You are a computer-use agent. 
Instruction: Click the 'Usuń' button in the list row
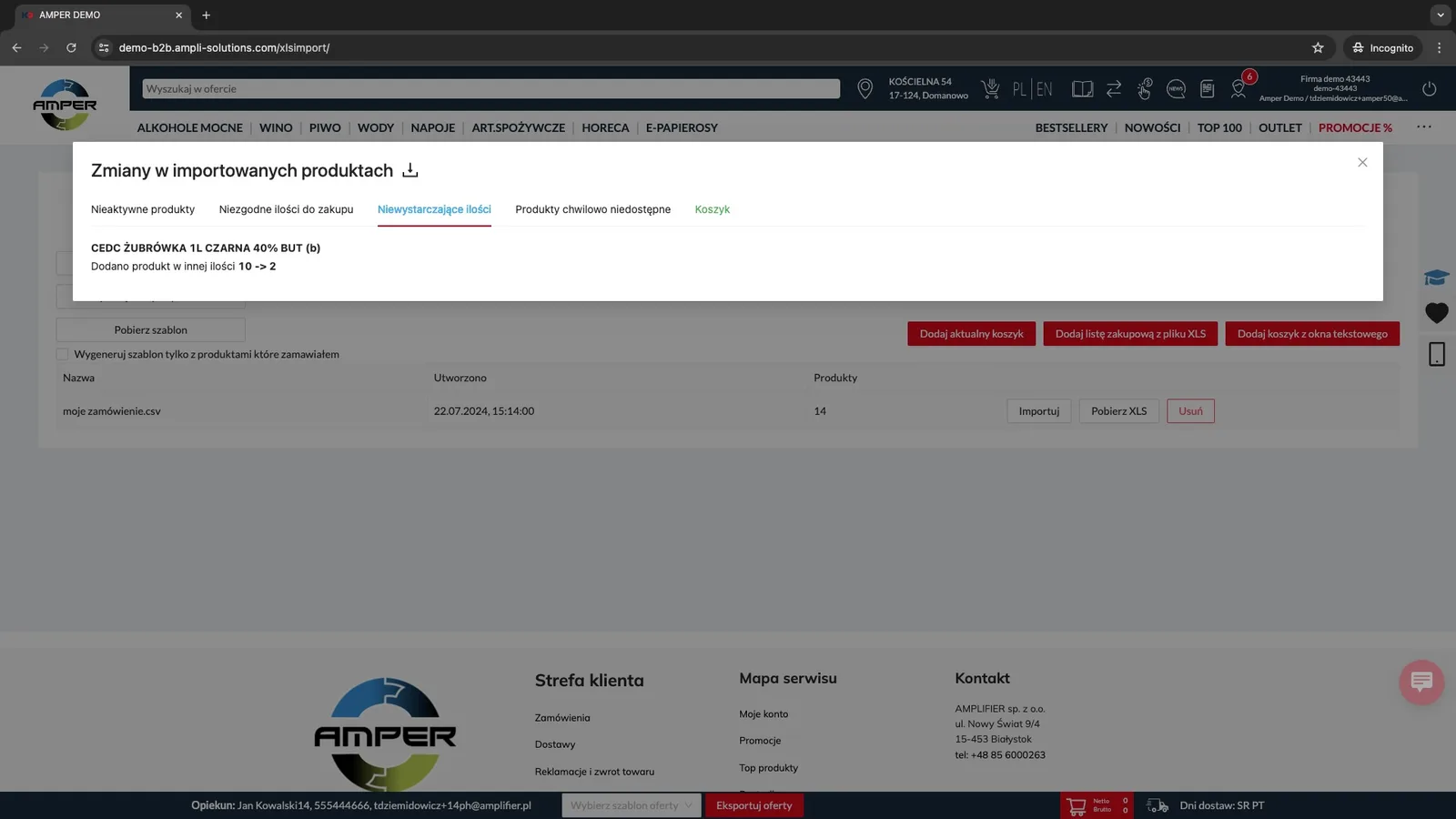[1190, 411]
